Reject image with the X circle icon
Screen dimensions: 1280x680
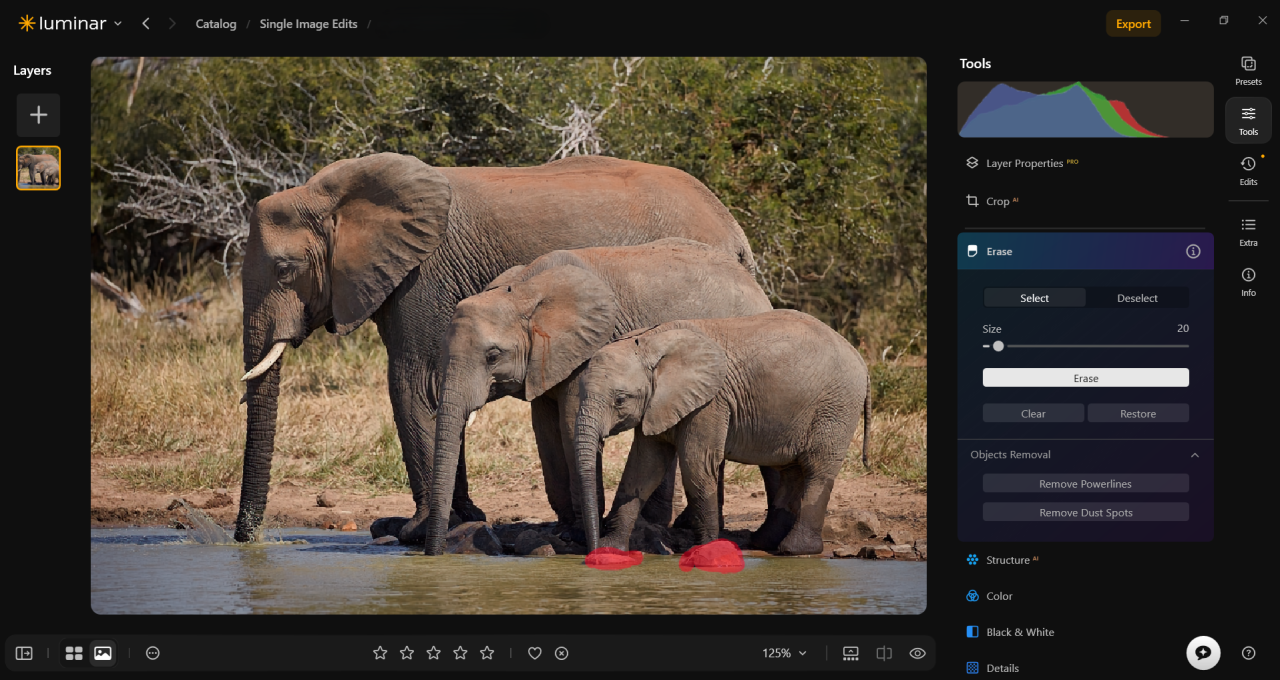(562, 653)
